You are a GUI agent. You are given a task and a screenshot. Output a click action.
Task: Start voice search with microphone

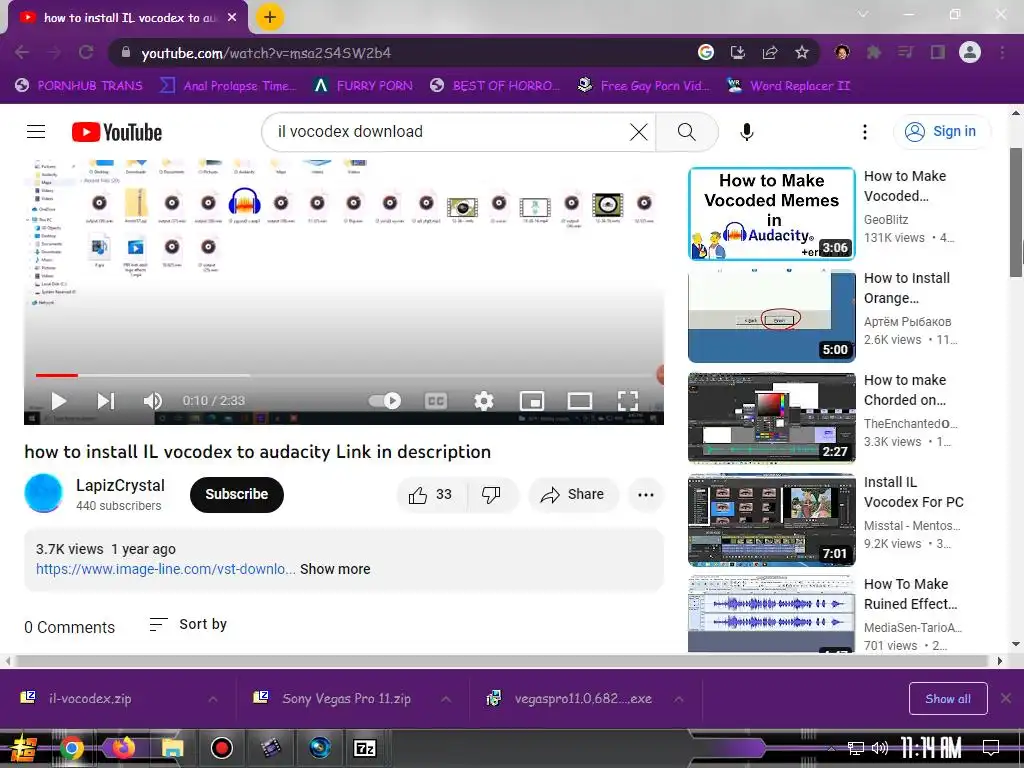coord(746,132)
